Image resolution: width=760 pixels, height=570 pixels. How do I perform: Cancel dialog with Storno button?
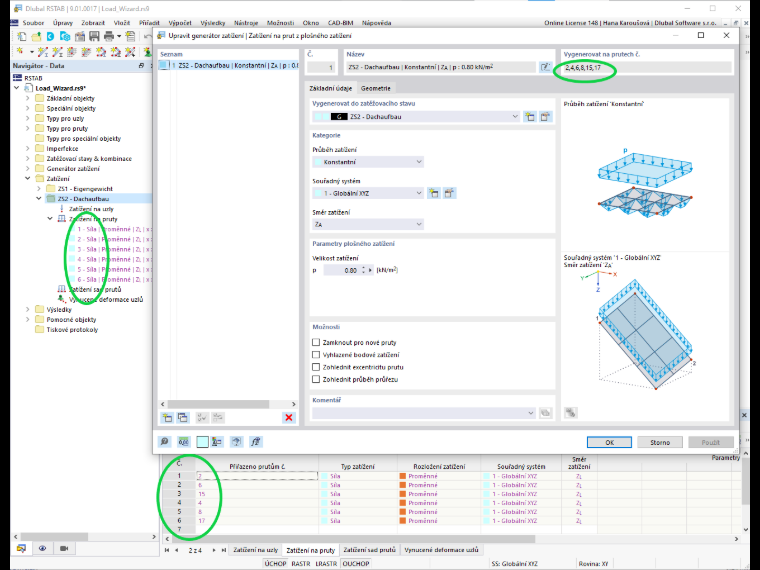tap(660, 442)
